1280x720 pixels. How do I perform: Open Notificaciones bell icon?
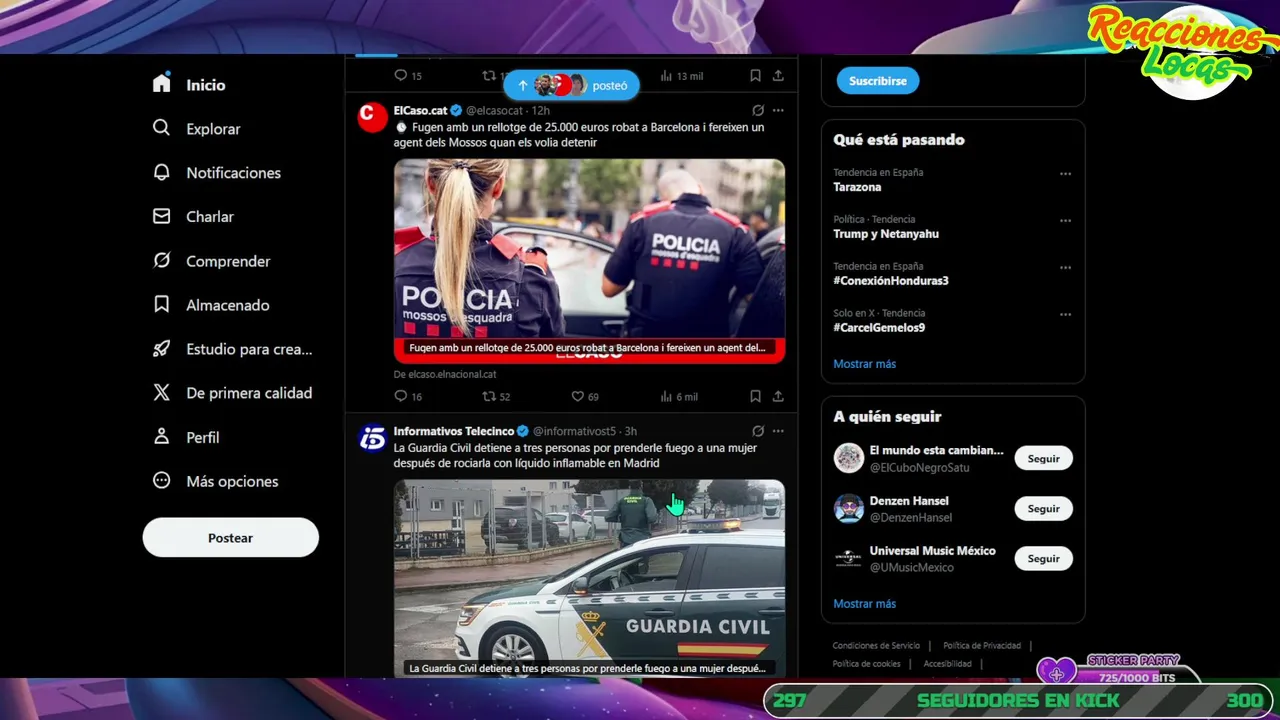pyautogui.click(x=162, y=172)
